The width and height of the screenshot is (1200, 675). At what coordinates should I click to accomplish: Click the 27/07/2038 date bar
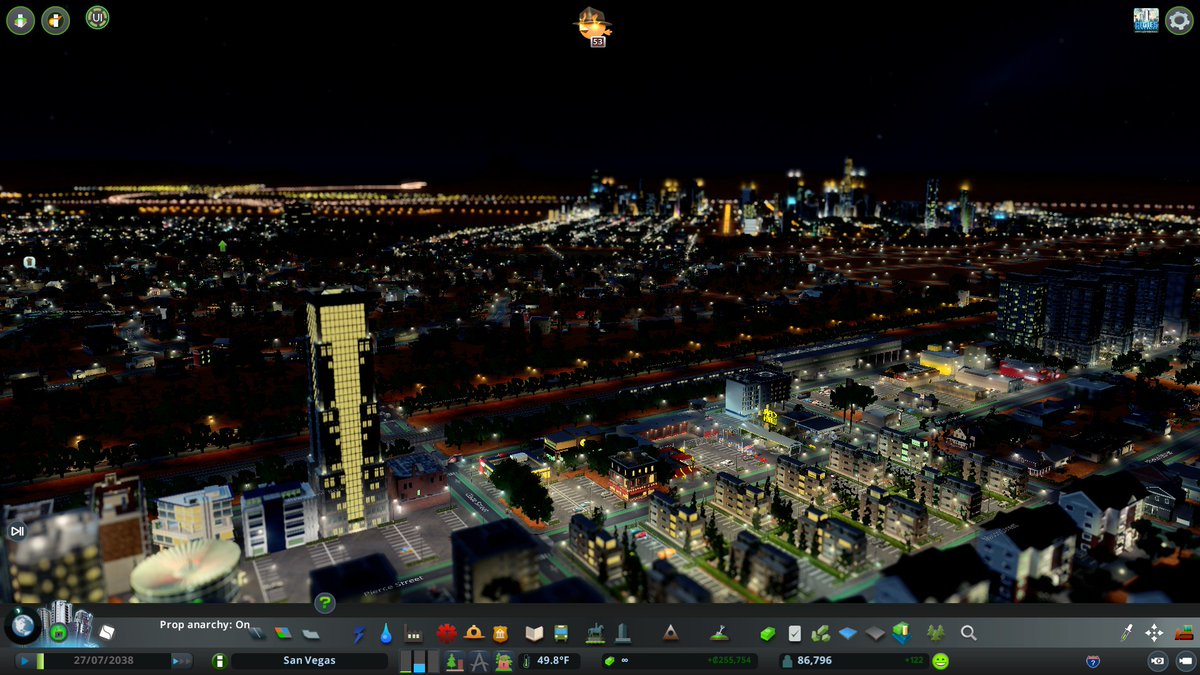[104, 661]
